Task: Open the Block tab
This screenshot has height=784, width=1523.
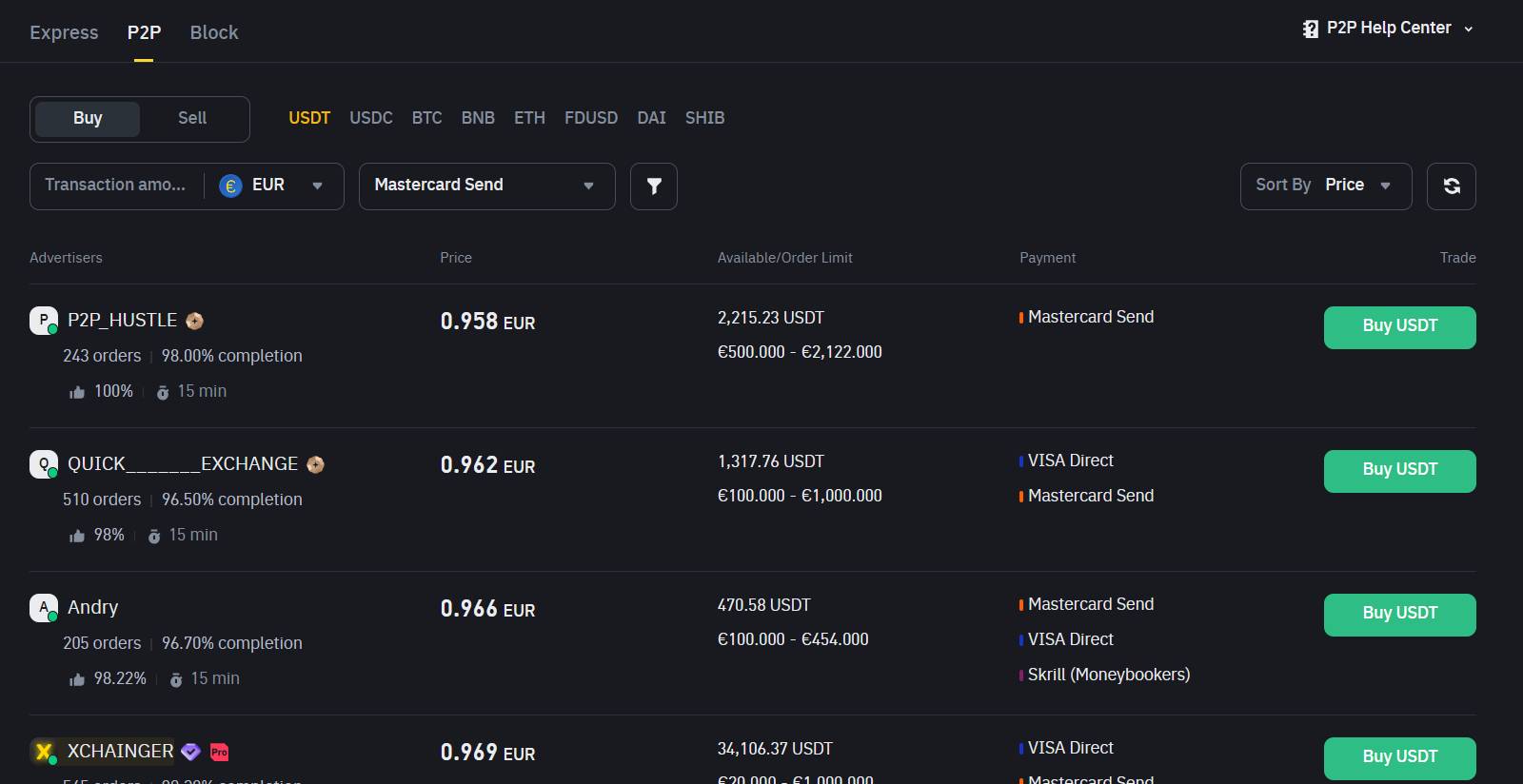Action: (x=214, y=32)
